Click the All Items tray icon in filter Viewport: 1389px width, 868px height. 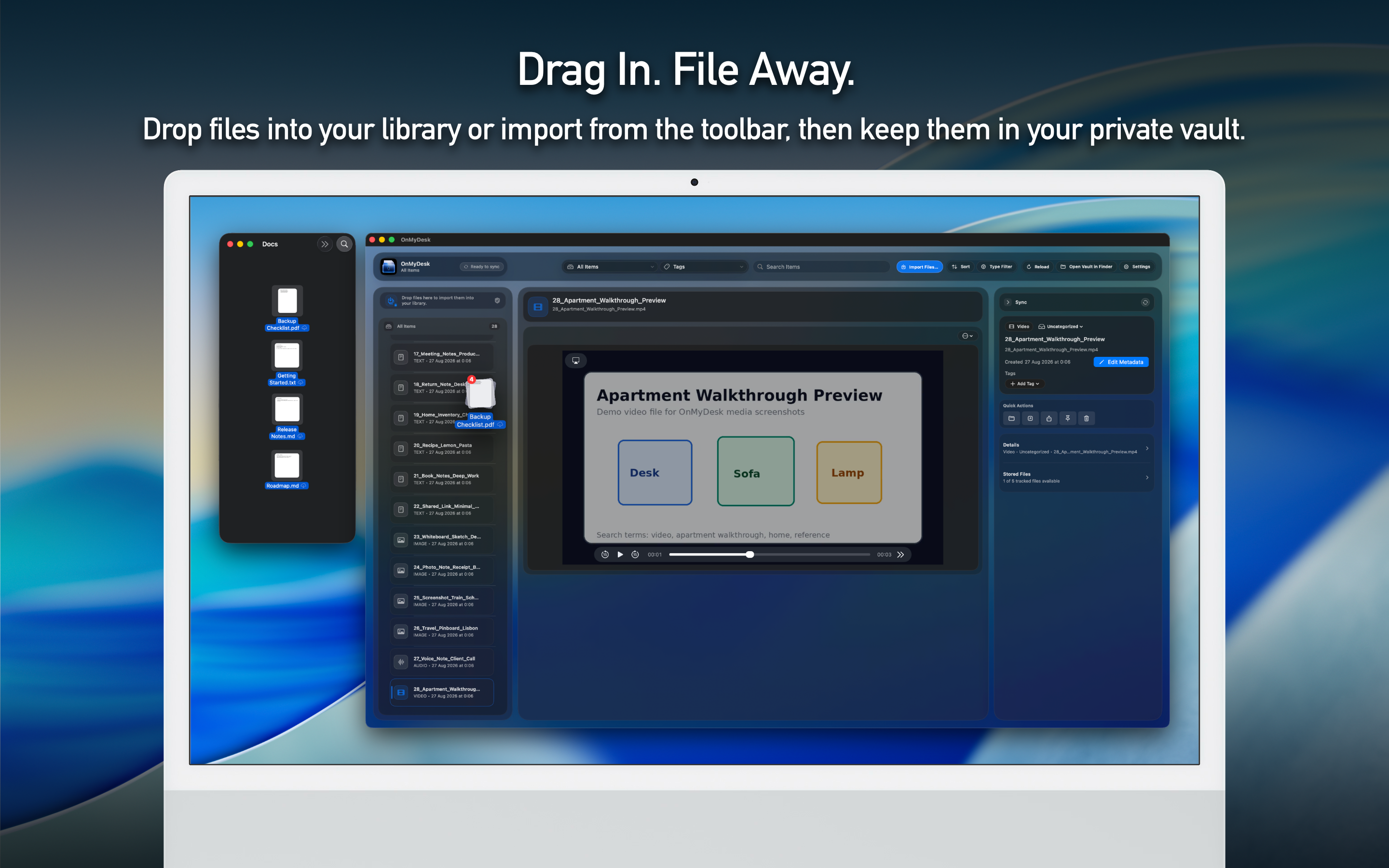[x=570, y=266]
